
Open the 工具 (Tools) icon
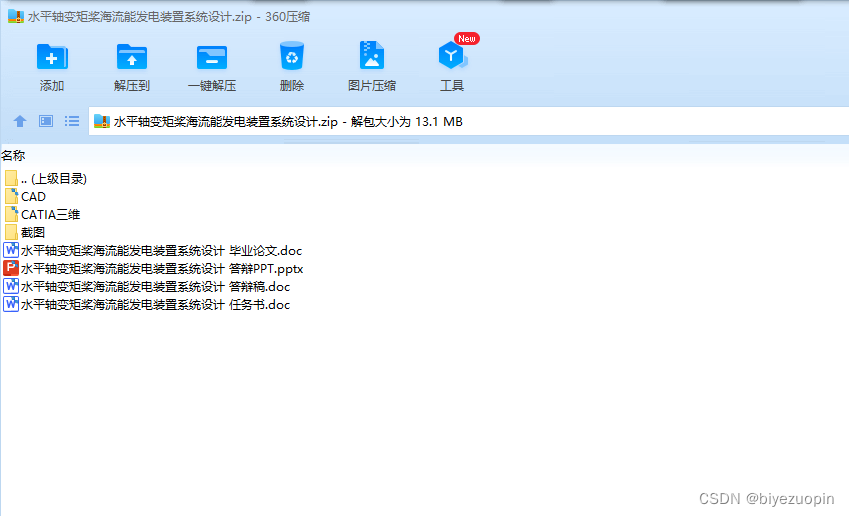click(452, 56)
